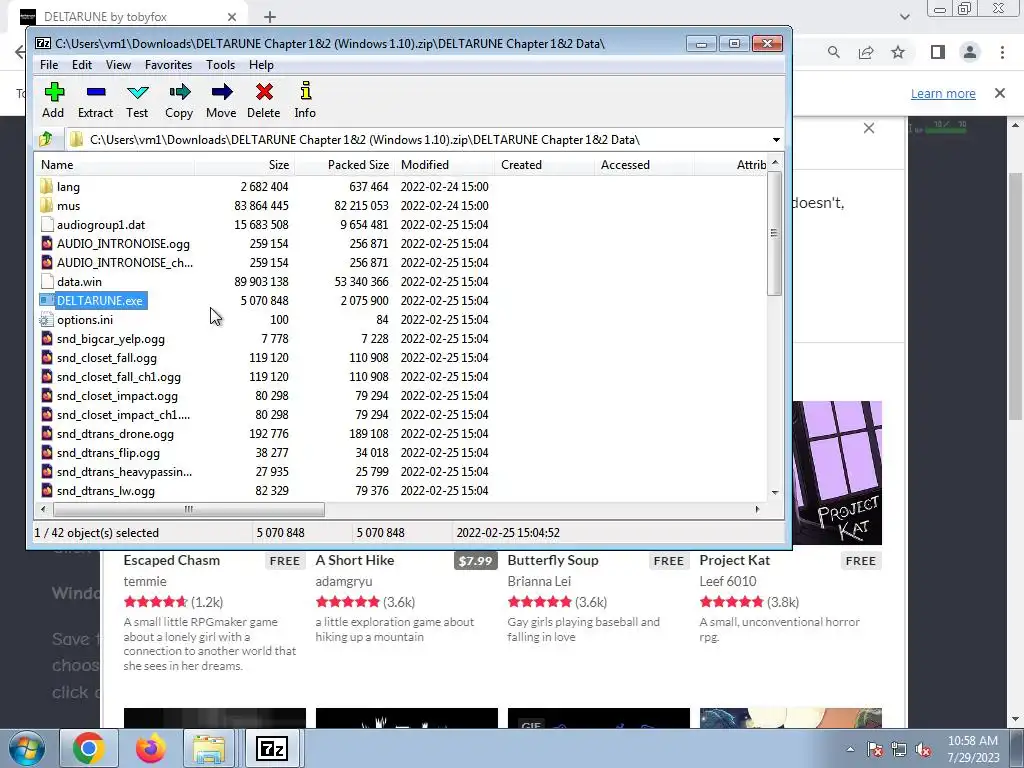The image size is (1024, 768).
Task: Click the Test archive icon
Action: [137, 92]
